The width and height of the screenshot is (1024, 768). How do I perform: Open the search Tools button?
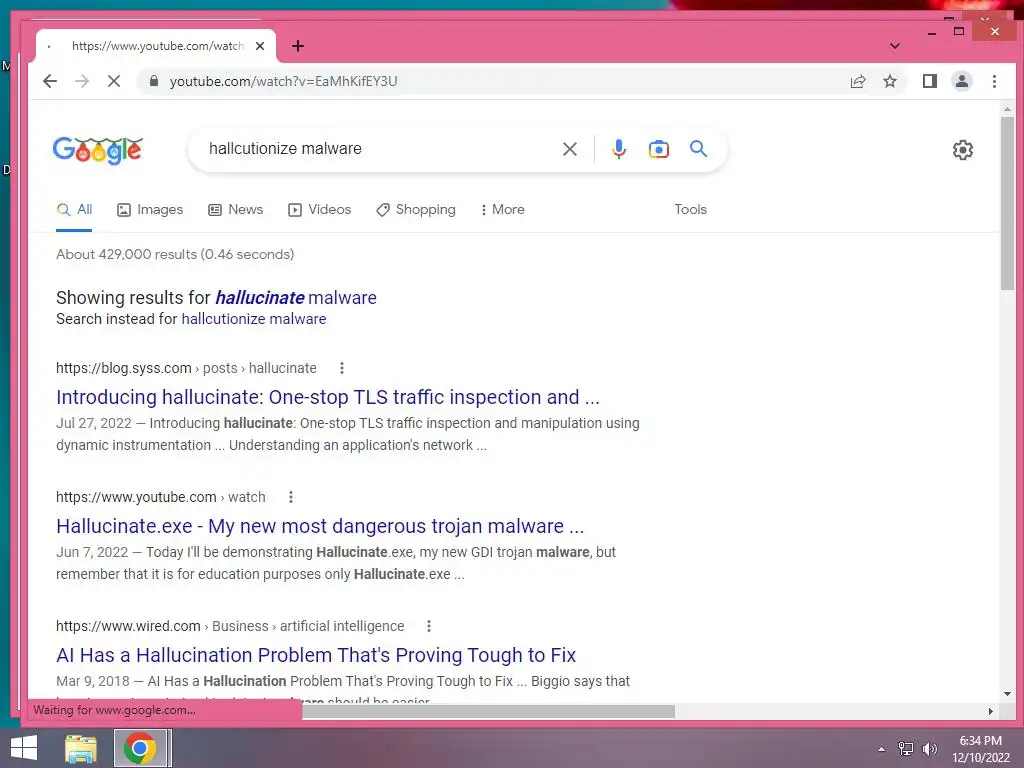tap(690, 210)
